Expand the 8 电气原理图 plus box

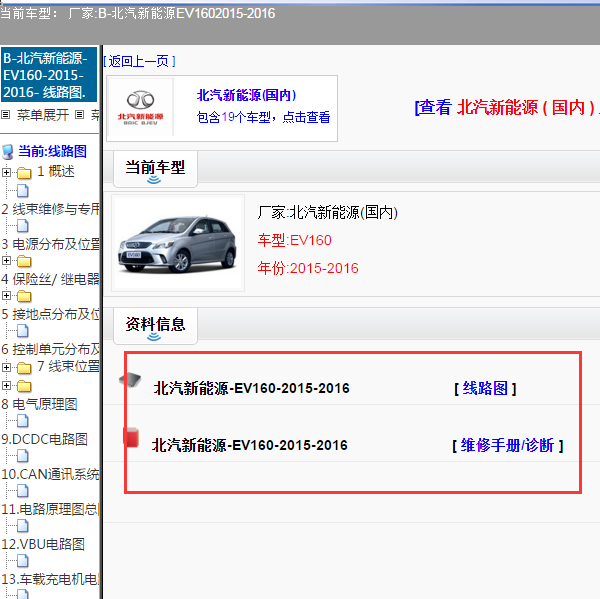point(6,385)
